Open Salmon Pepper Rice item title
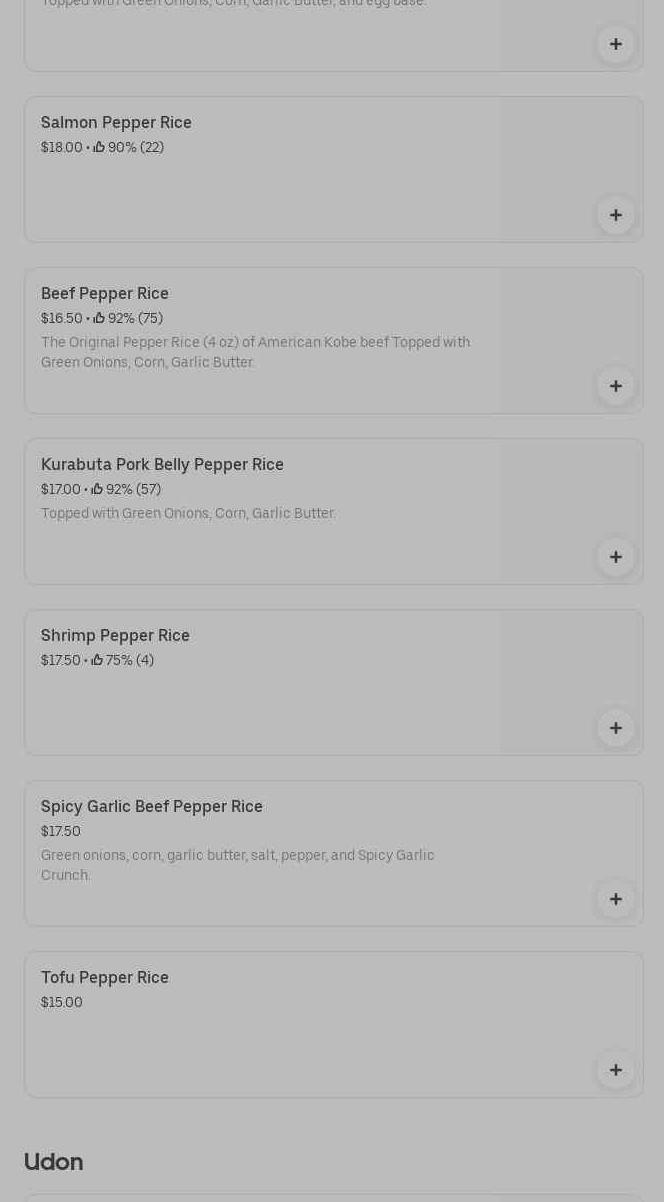Viewport: 664px width, 1202px height. pos(116,123)
